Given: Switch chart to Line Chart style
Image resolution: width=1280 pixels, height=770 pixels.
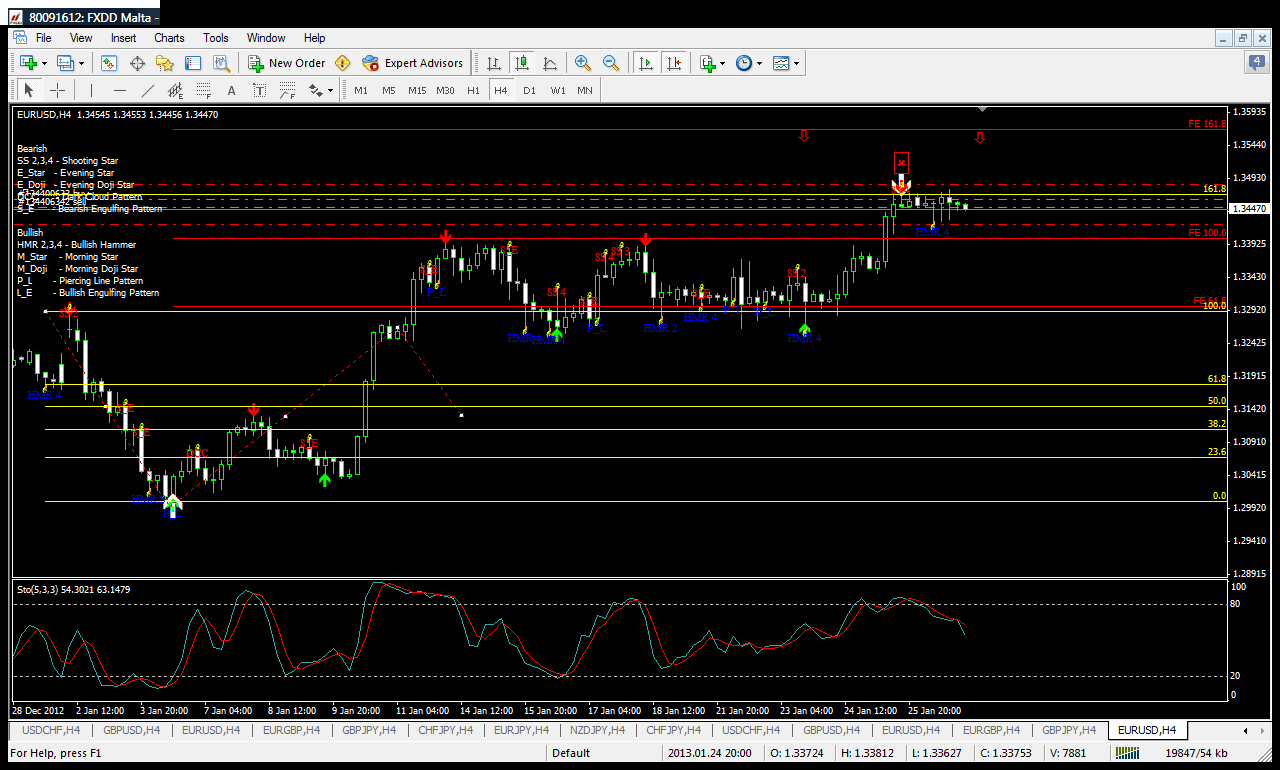Looking at the screenshot, I should tap(549, 63).
